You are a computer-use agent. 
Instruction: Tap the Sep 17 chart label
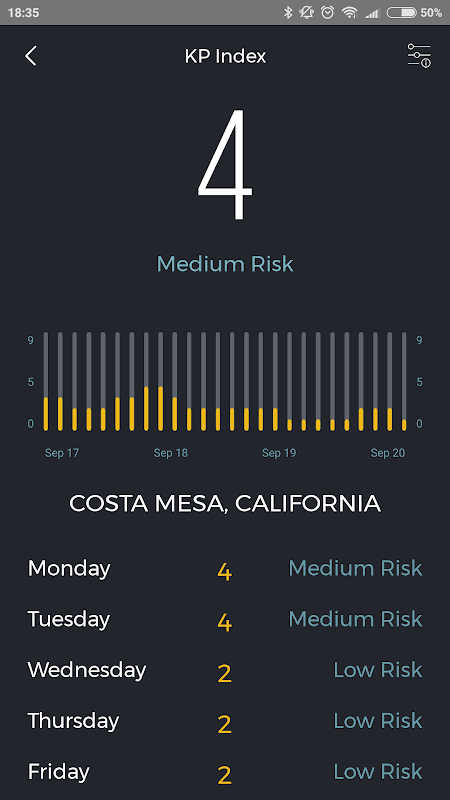tap(62, 453)
